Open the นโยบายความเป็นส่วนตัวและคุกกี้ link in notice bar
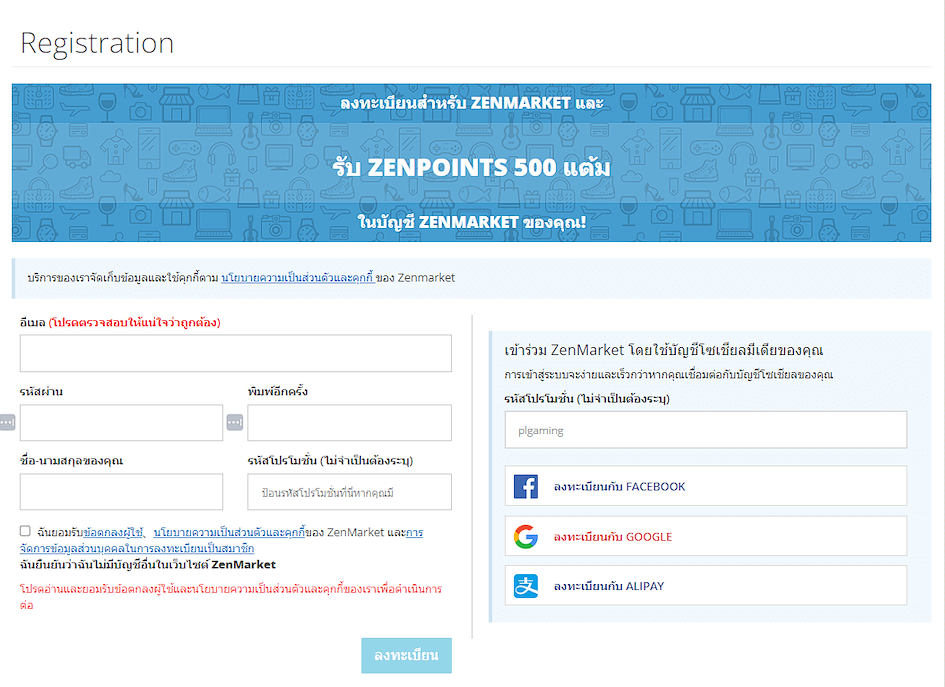 [x=298, y=278]
